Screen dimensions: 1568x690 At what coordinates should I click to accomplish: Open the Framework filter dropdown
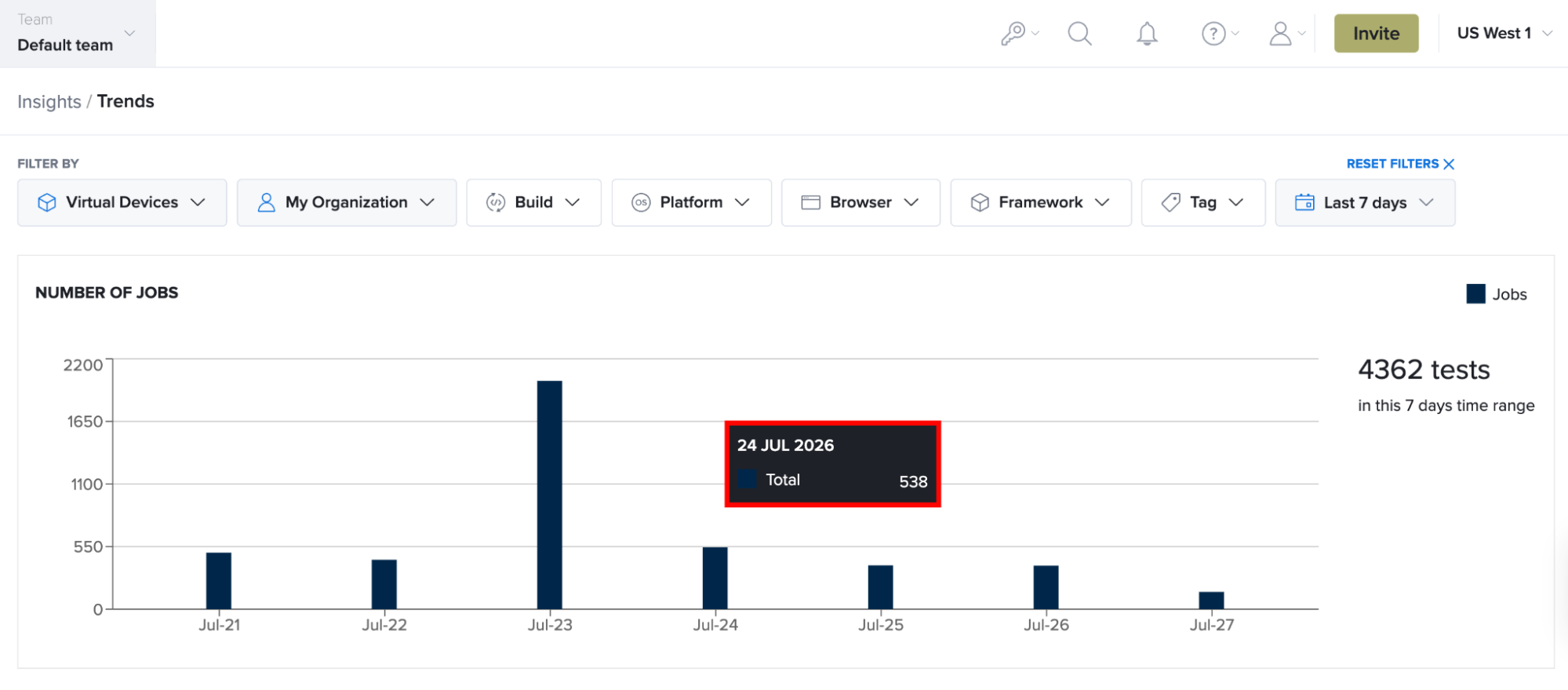[1041, 202]
